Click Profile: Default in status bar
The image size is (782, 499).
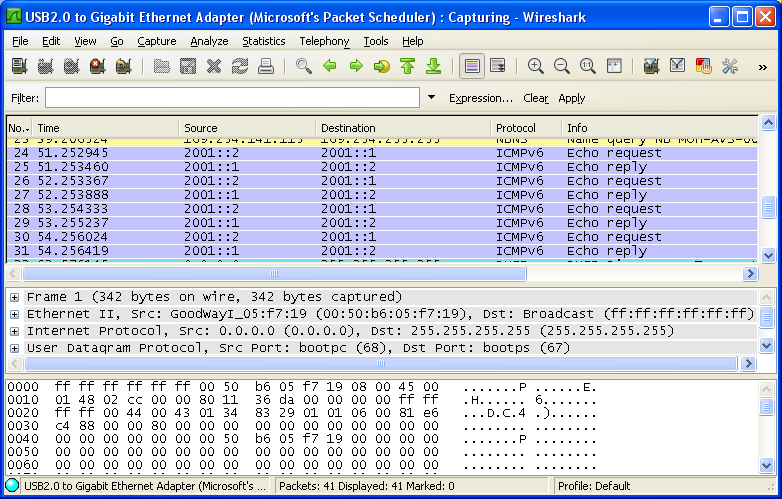click(594, 486)
